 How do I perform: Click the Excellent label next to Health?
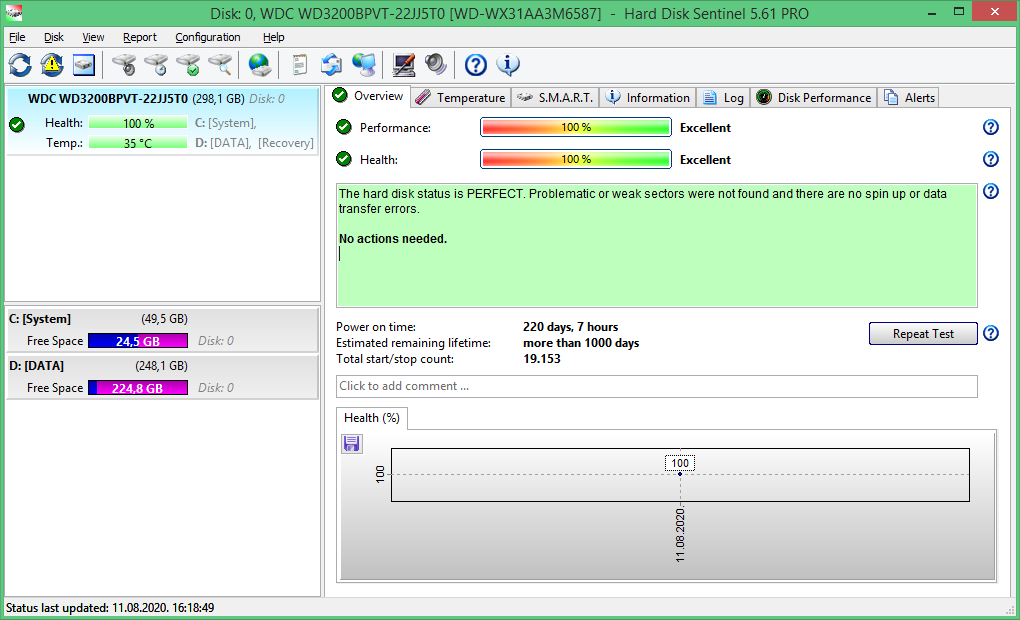tap(705, 159)
